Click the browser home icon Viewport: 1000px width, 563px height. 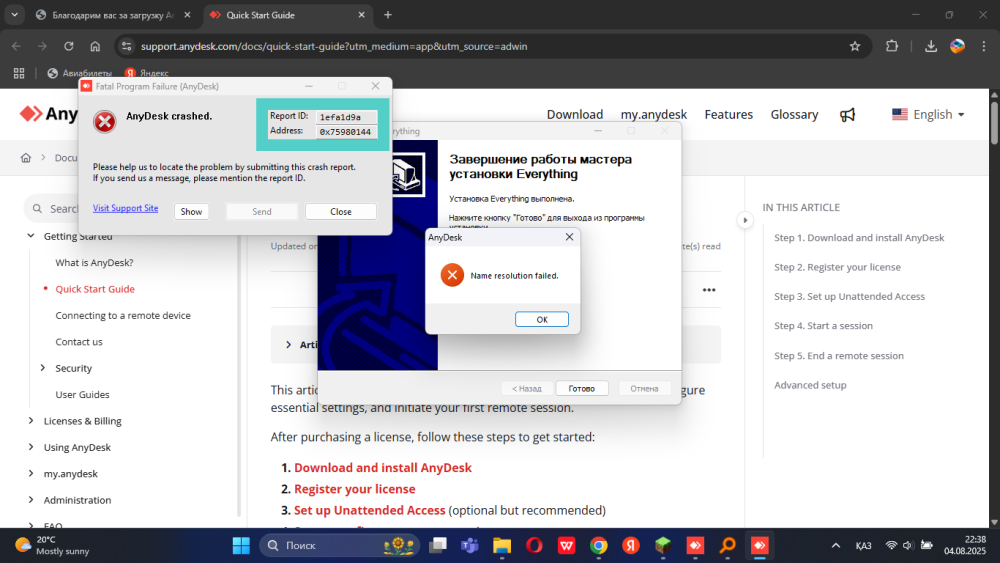pyautogui.click(x=95, y=46)
